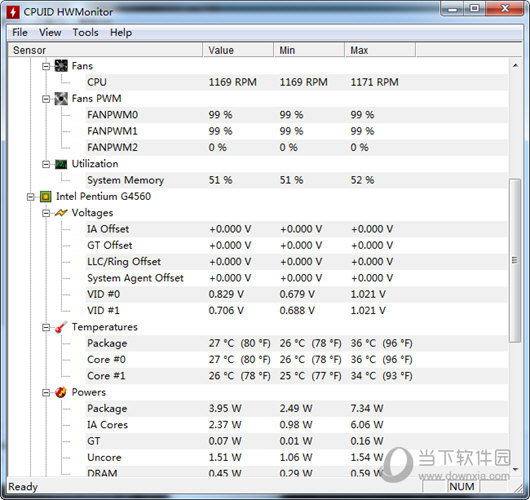Click the Voltages category label
The width and height of the screenshot is (530, 500).
[x=92, y=213]
